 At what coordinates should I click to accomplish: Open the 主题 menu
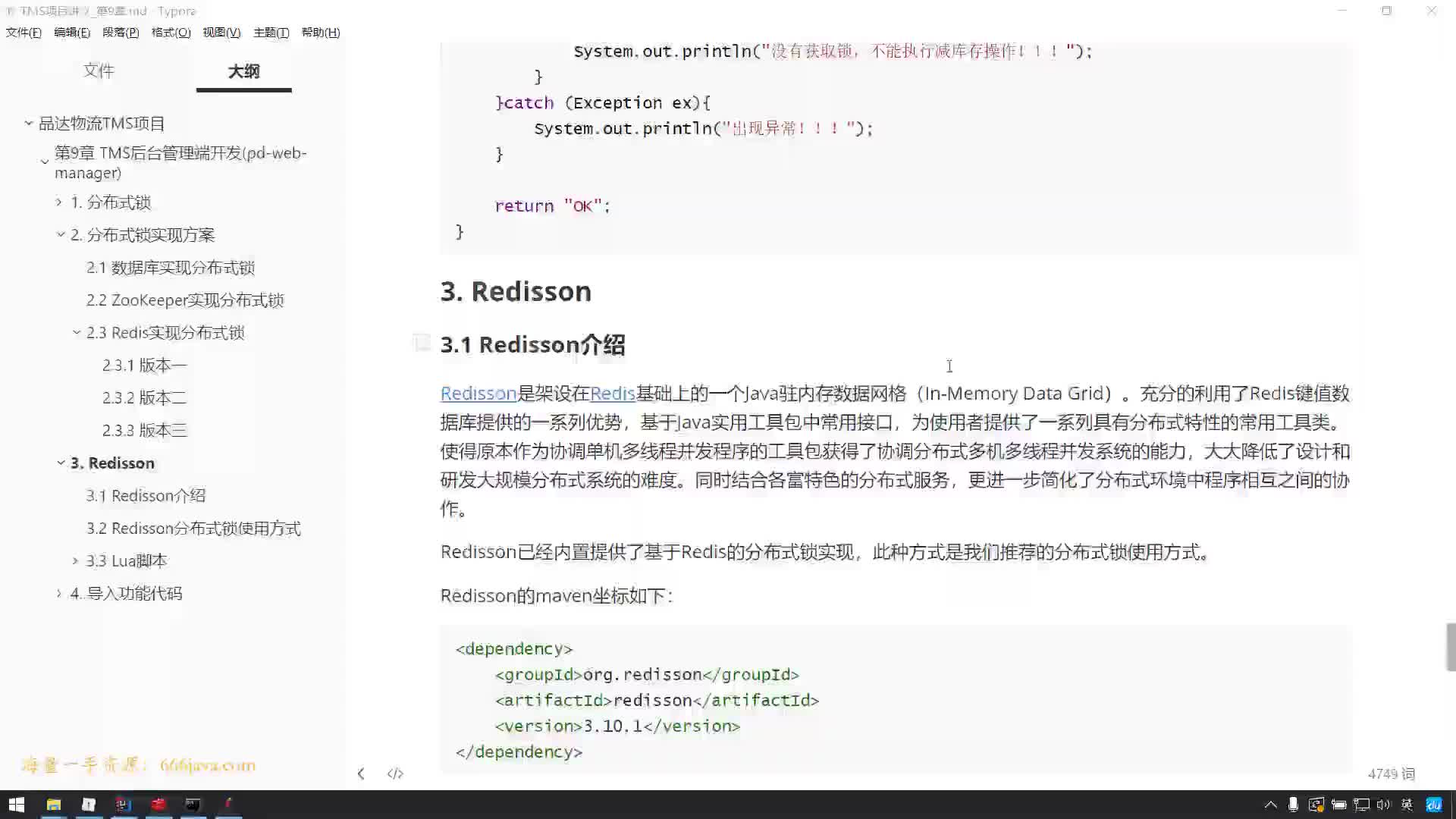(271, 32)
